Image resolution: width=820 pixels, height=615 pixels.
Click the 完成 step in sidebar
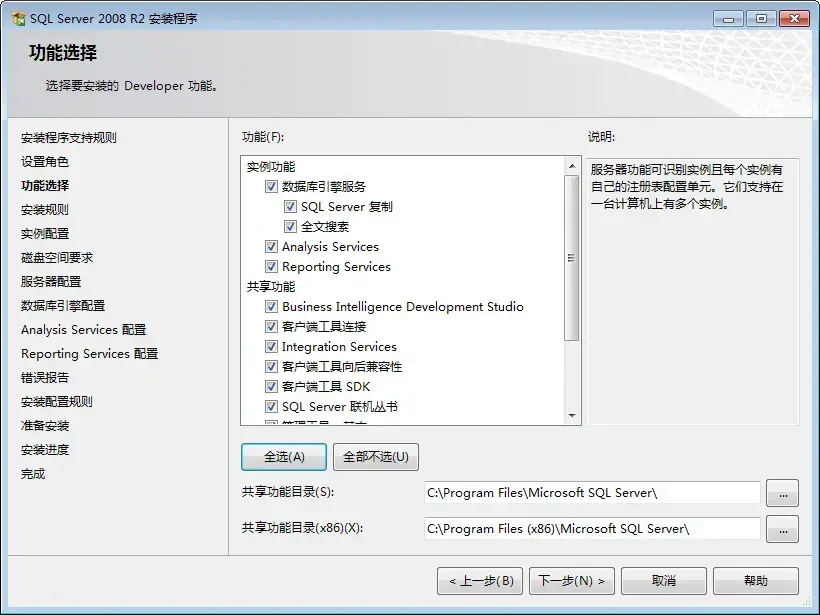[33, 474]
